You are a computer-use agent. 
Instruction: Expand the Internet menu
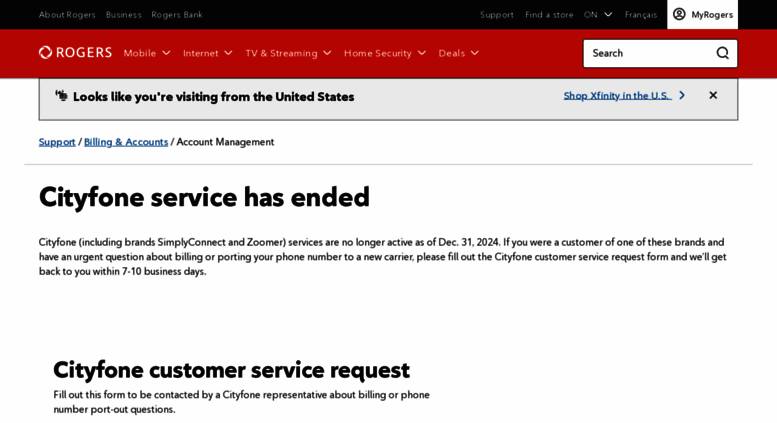tap(207, 53)
